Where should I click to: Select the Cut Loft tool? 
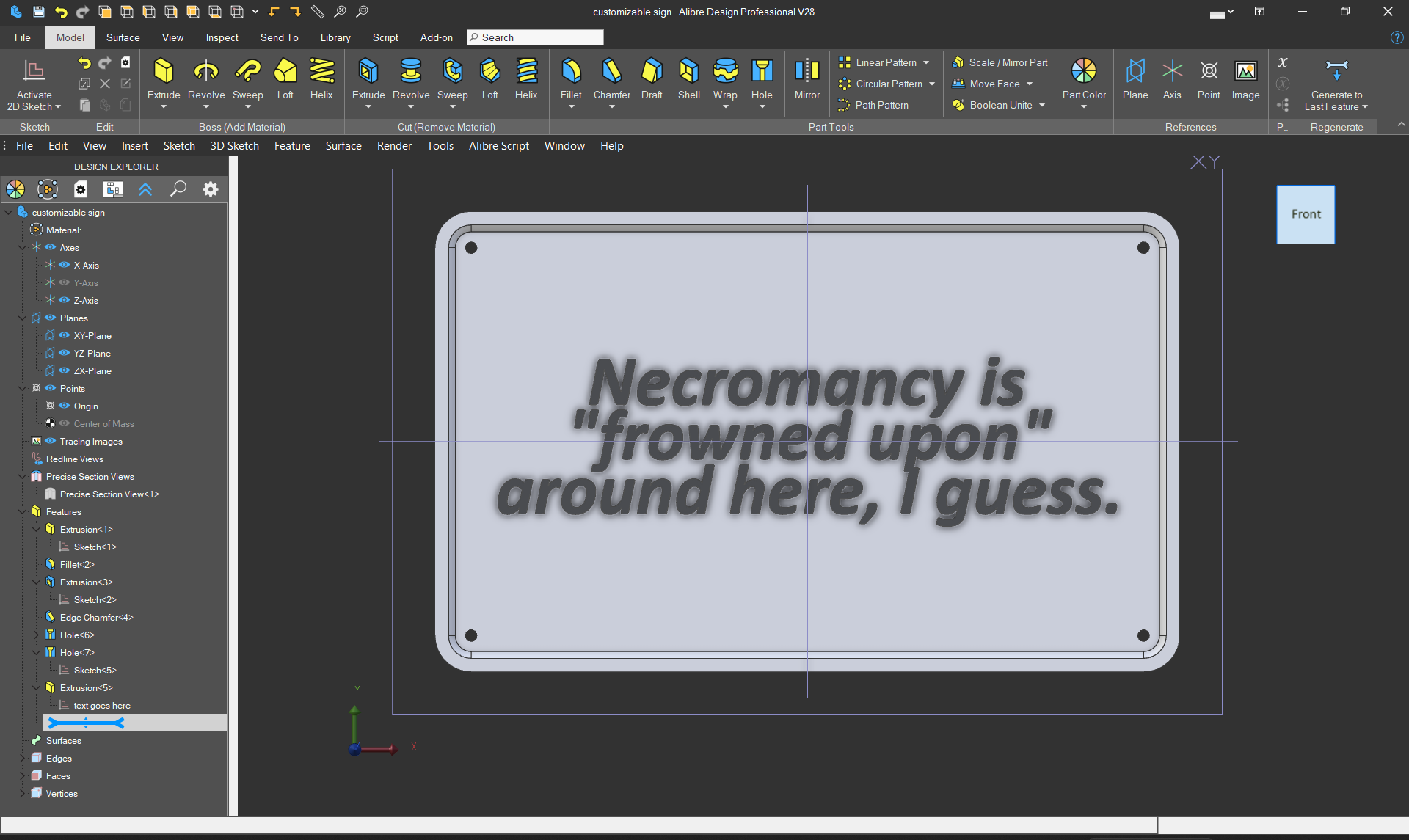pyautogui.click(x=489, y=79)
